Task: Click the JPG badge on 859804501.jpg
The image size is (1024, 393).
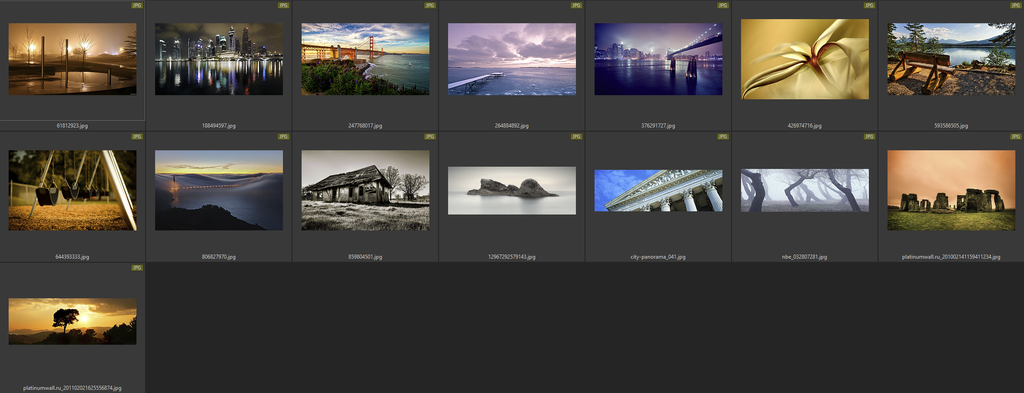Action: coord(430,136)
